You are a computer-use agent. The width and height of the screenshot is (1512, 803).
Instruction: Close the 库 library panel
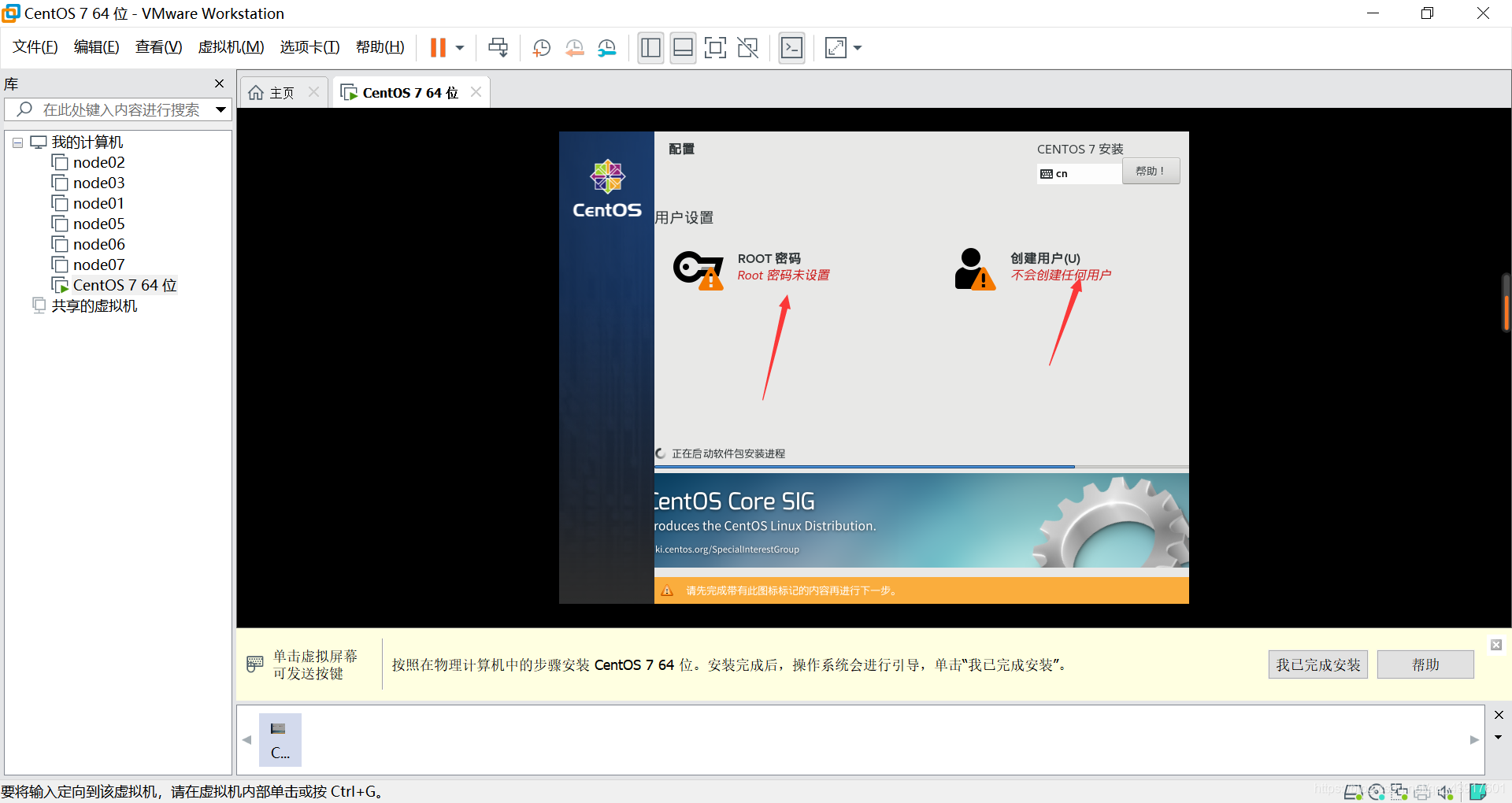pos(219,83)
